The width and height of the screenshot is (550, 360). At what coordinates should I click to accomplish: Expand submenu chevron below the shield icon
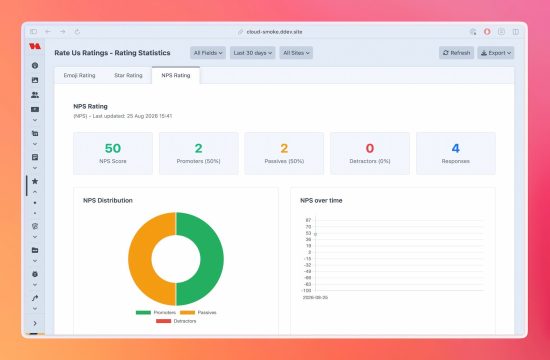(x=35, y=237)
